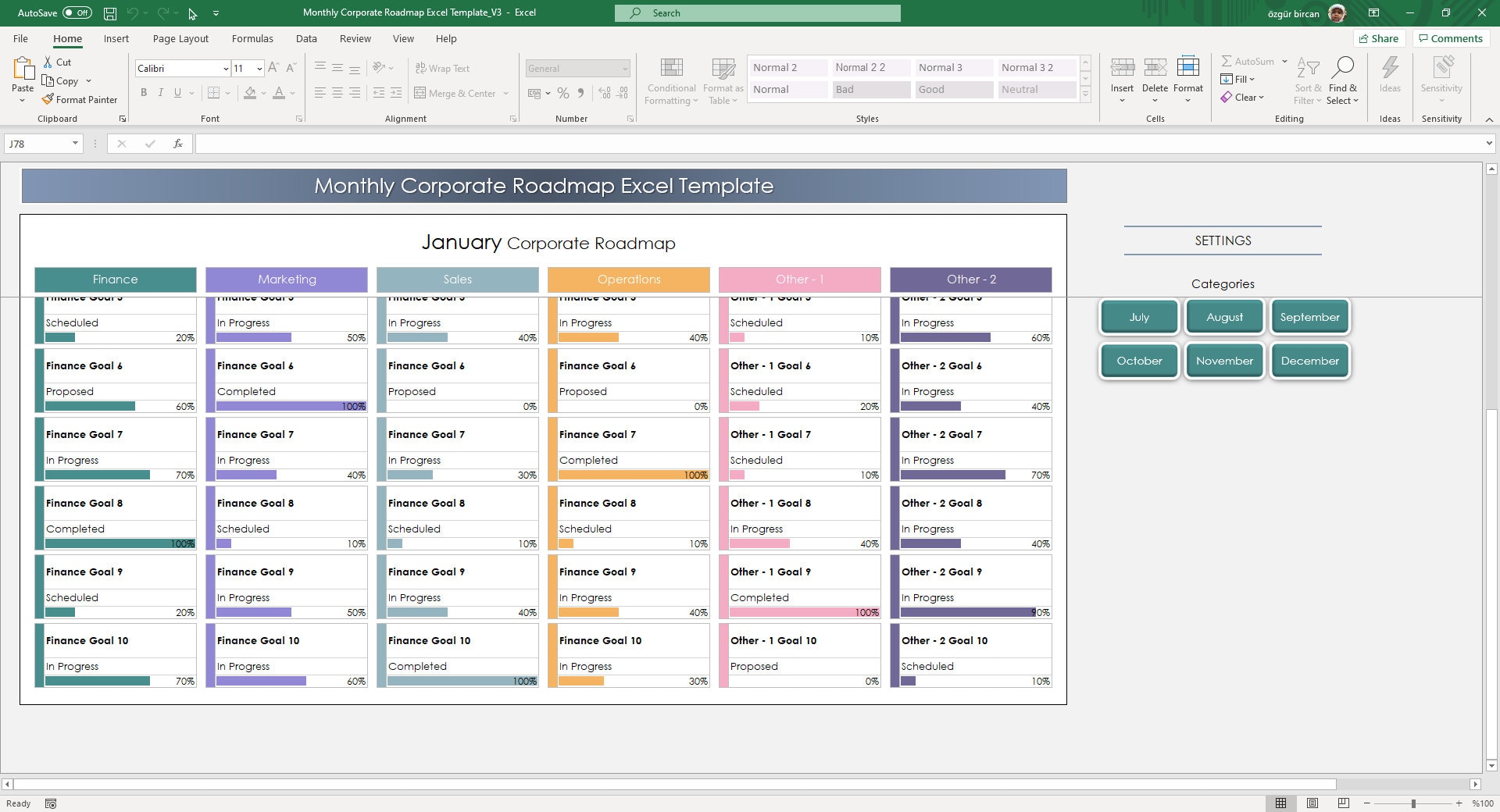1500x812 pixels.
Task: Toggle italic formatting
Action: (161, 92)
